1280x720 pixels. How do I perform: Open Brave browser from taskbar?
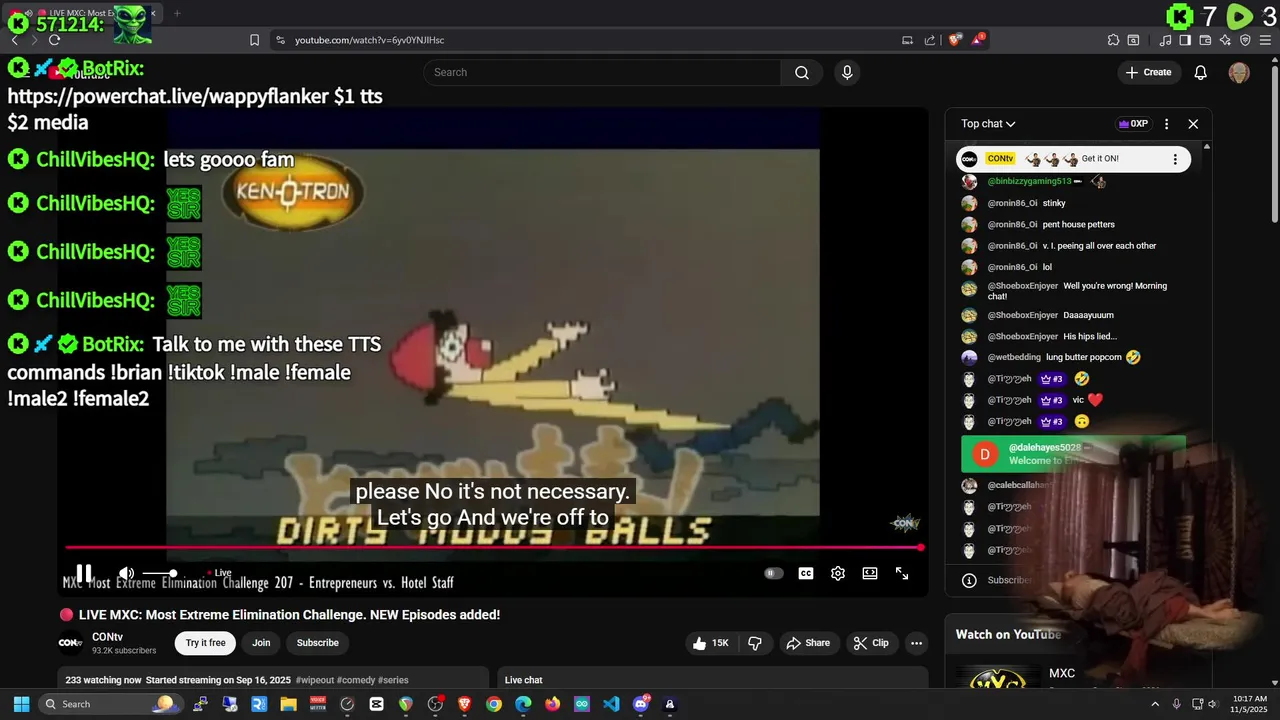(x=464, y=704)
